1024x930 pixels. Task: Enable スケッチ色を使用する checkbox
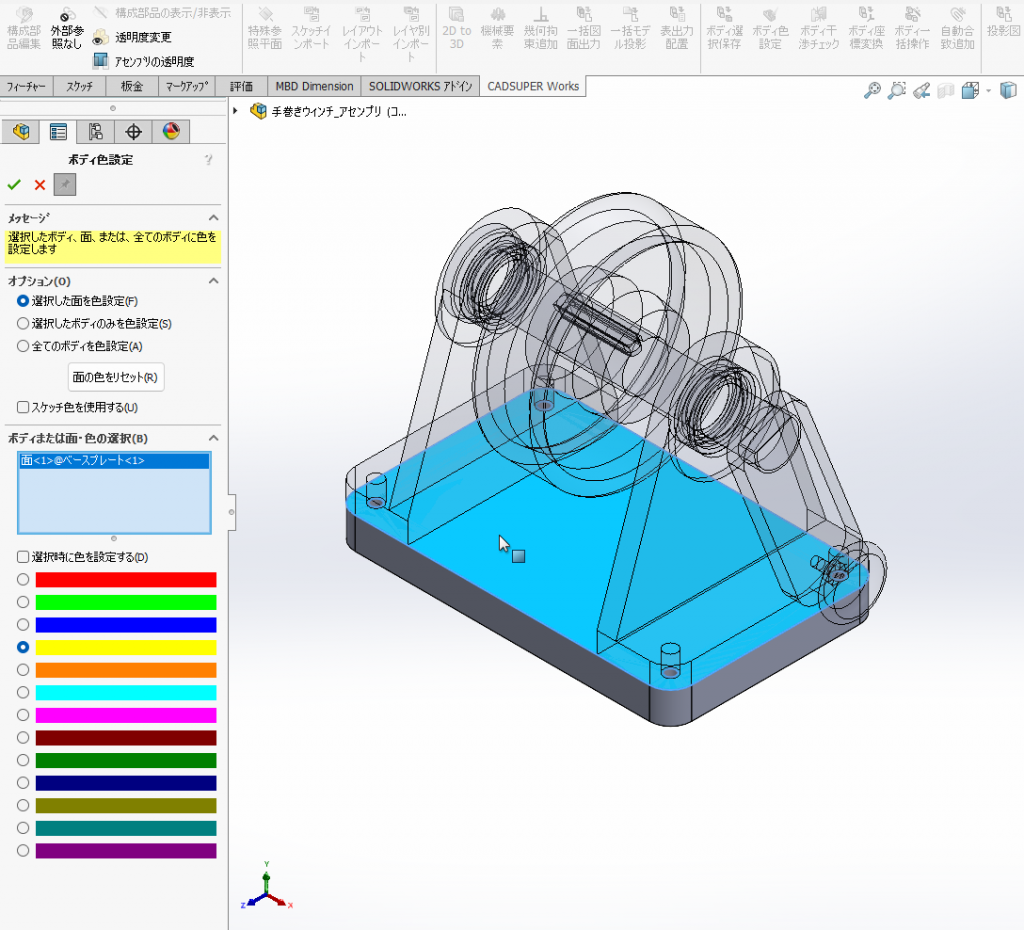point(23,408)
